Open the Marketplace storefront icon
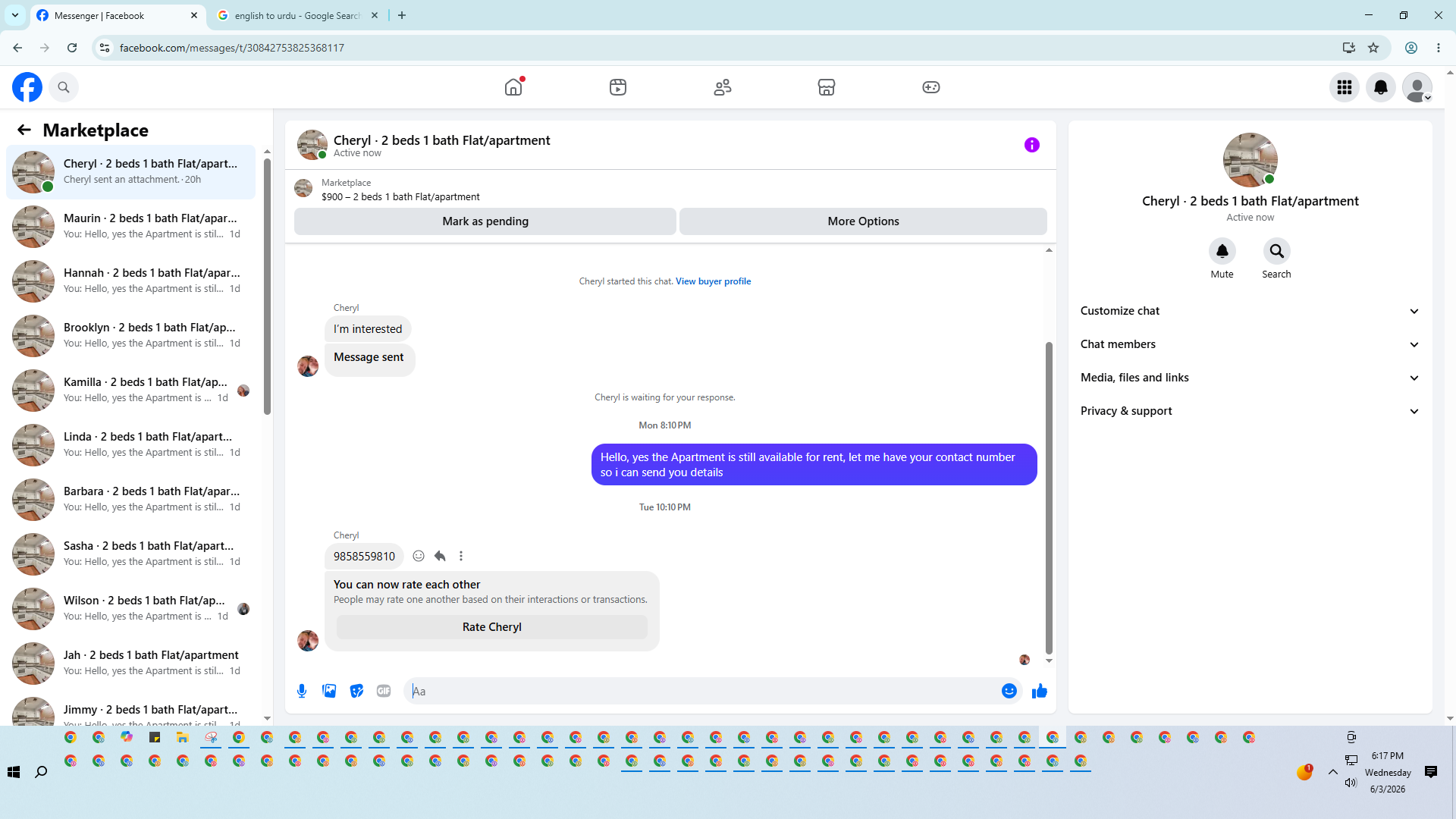 (x=827, y=87)
